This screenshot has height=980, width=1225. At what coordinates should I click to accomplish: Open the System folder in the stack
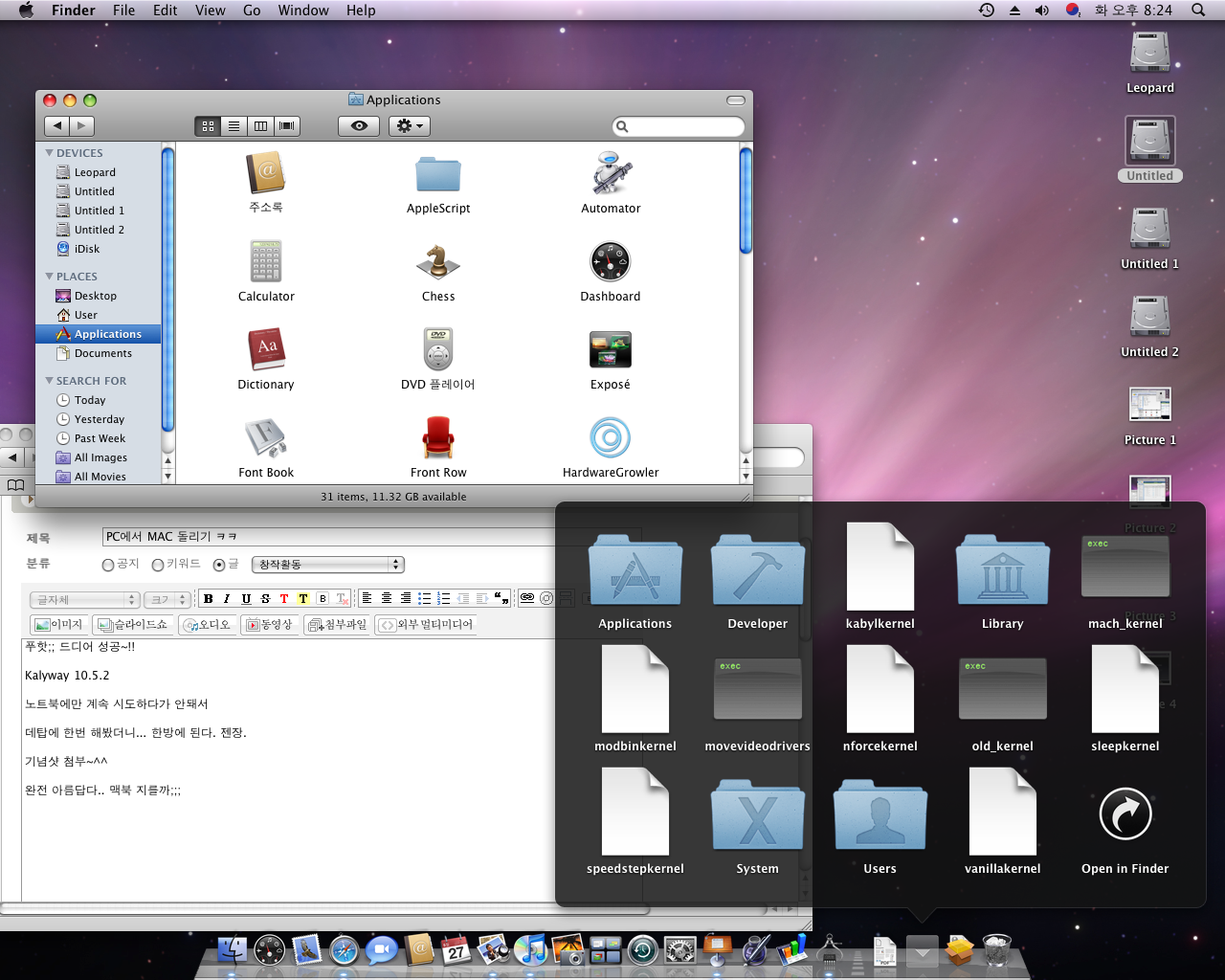pyautogui.click(x=758, y=815)
